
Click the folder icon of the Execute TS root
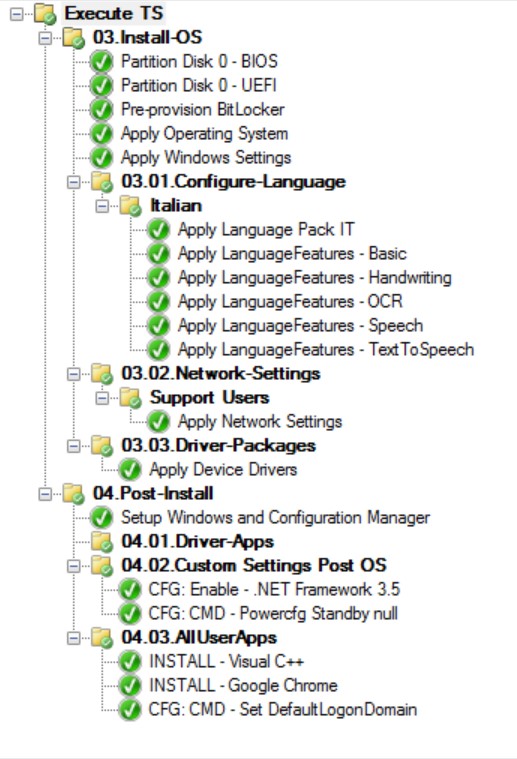(x=46, y=14)
